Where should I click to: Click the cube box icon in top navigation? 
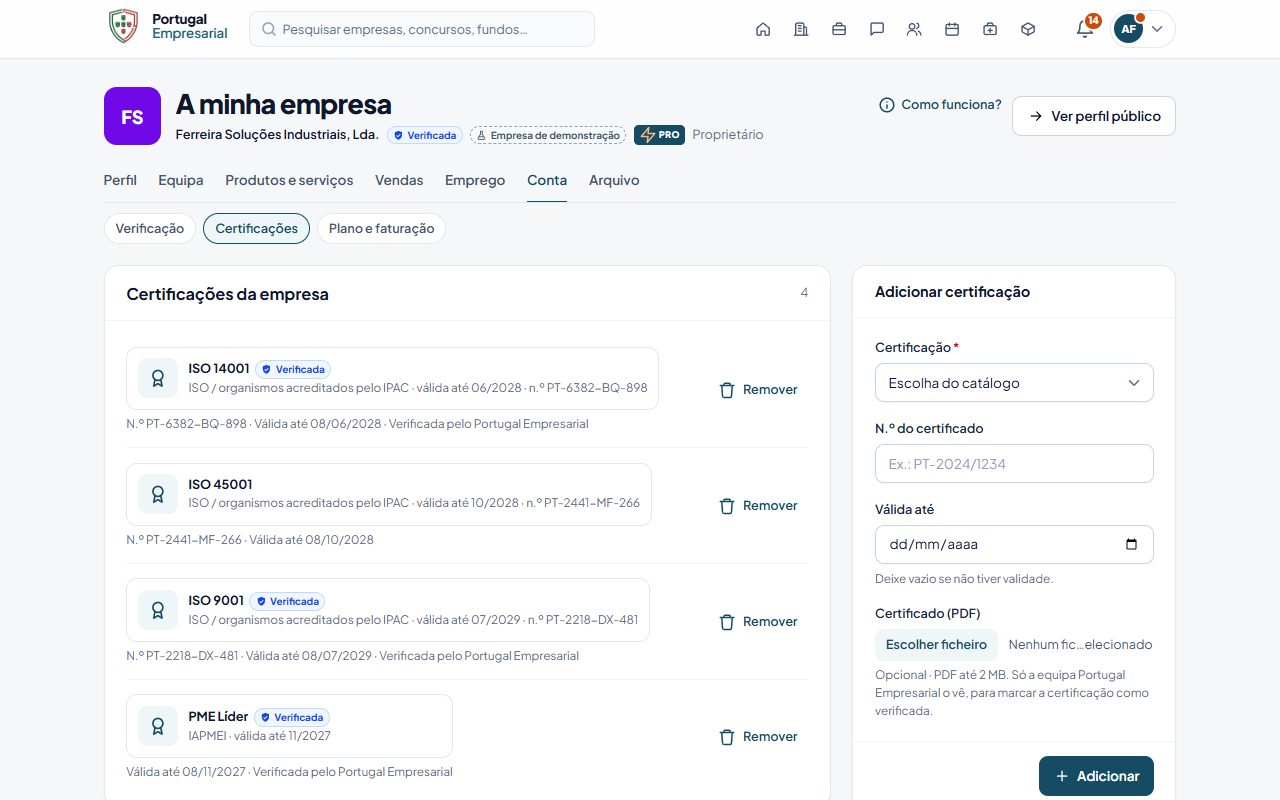click(x=1028, y=29)
